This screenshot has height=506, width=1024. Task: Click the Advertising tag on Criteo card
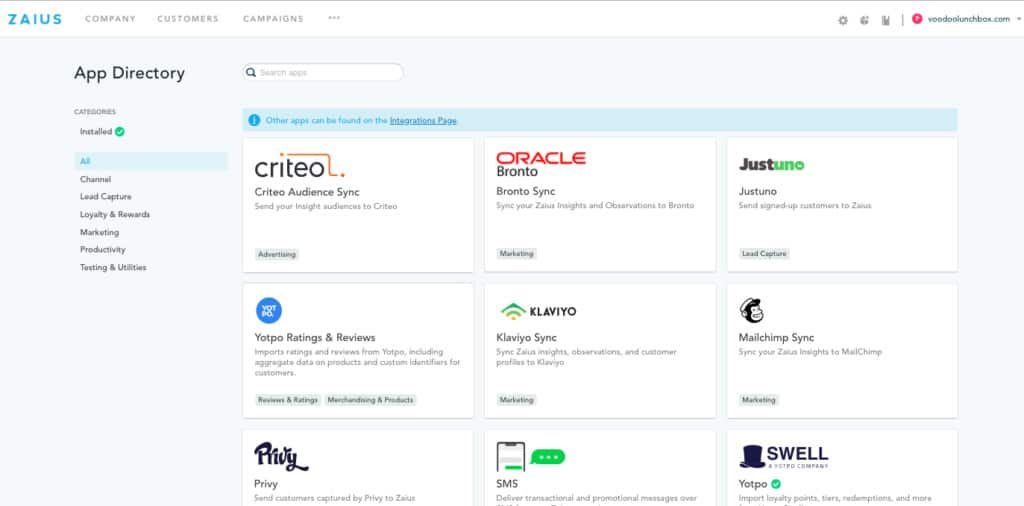coord(277,254)
